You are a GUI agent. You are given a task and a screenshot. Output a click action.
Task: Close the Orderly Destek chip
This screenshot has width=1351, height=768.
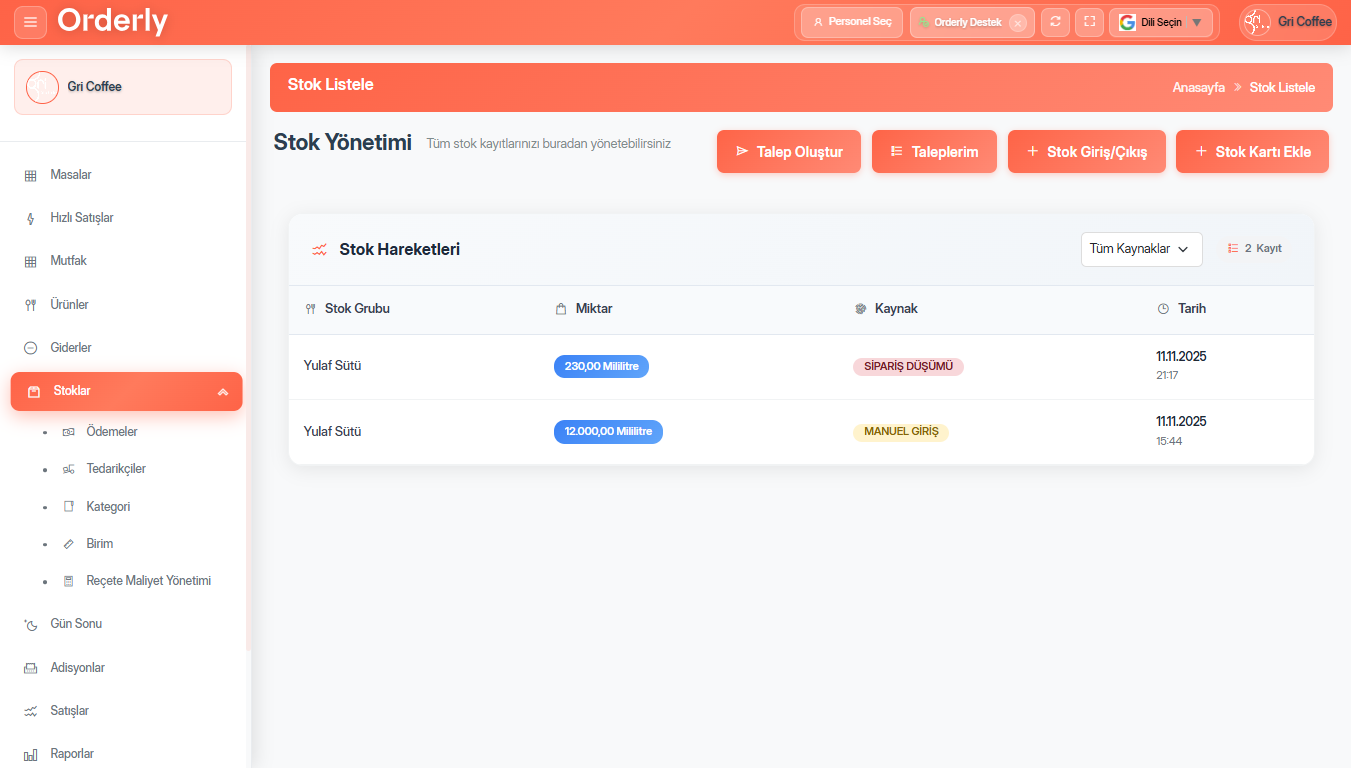click(1018, 23)
